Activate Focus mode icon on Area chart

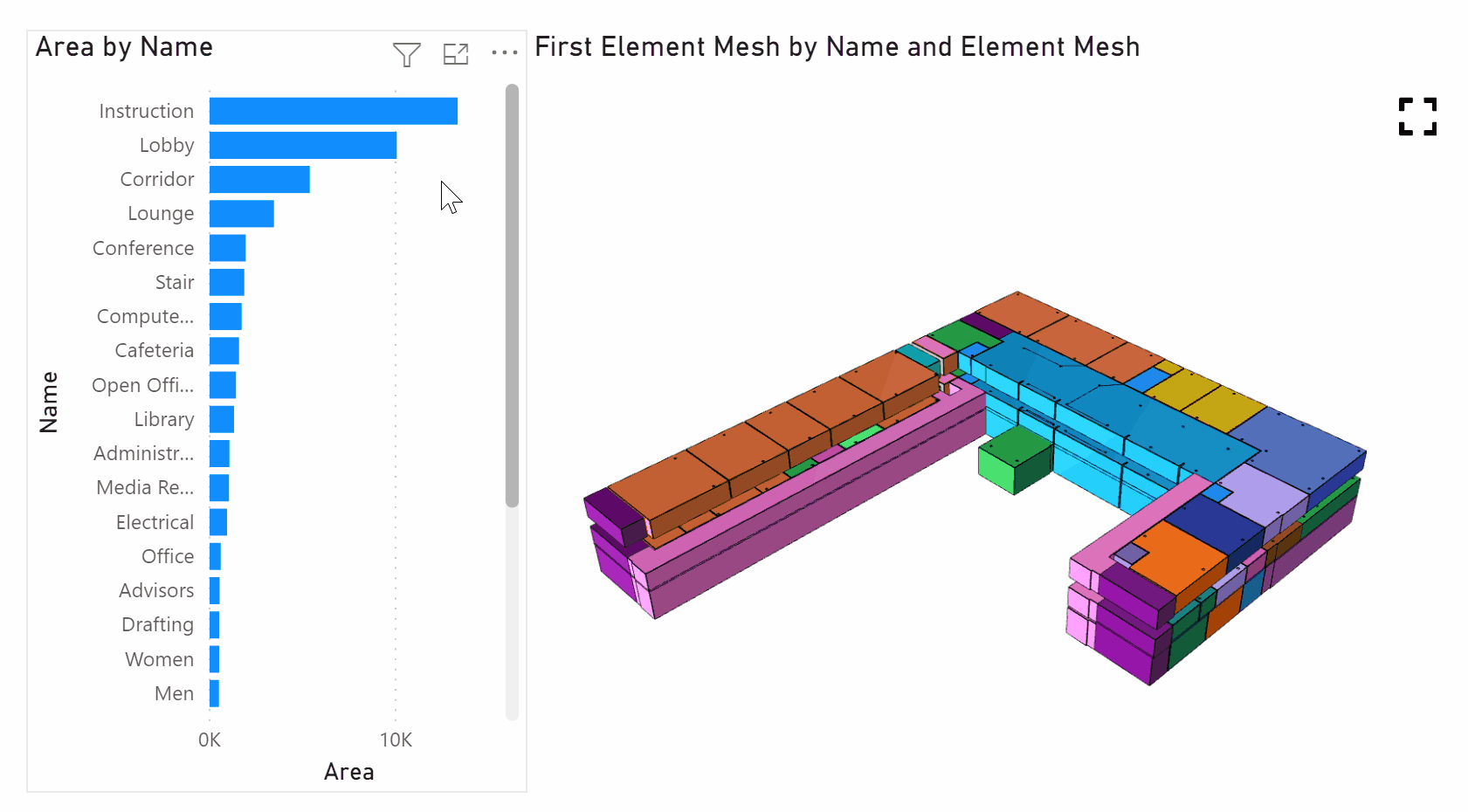[x=456, y=54]
